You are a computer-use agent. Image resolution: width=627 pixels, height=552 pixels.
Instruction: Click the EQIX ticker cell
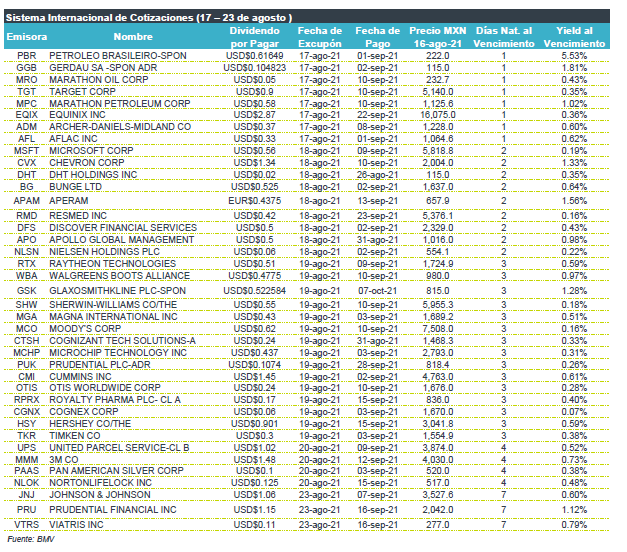point(27,115)
